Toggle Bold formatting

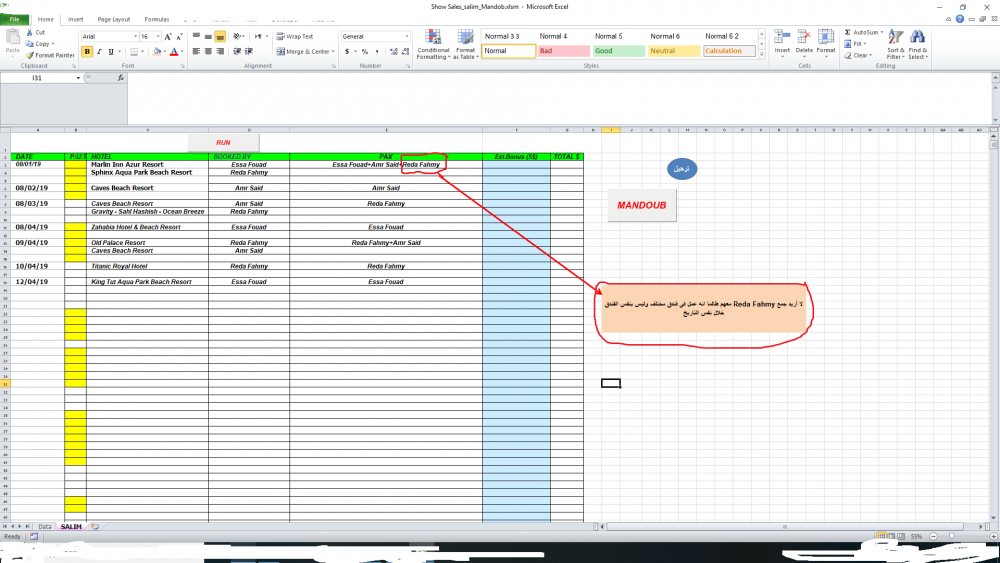click(x=87, y=52)
